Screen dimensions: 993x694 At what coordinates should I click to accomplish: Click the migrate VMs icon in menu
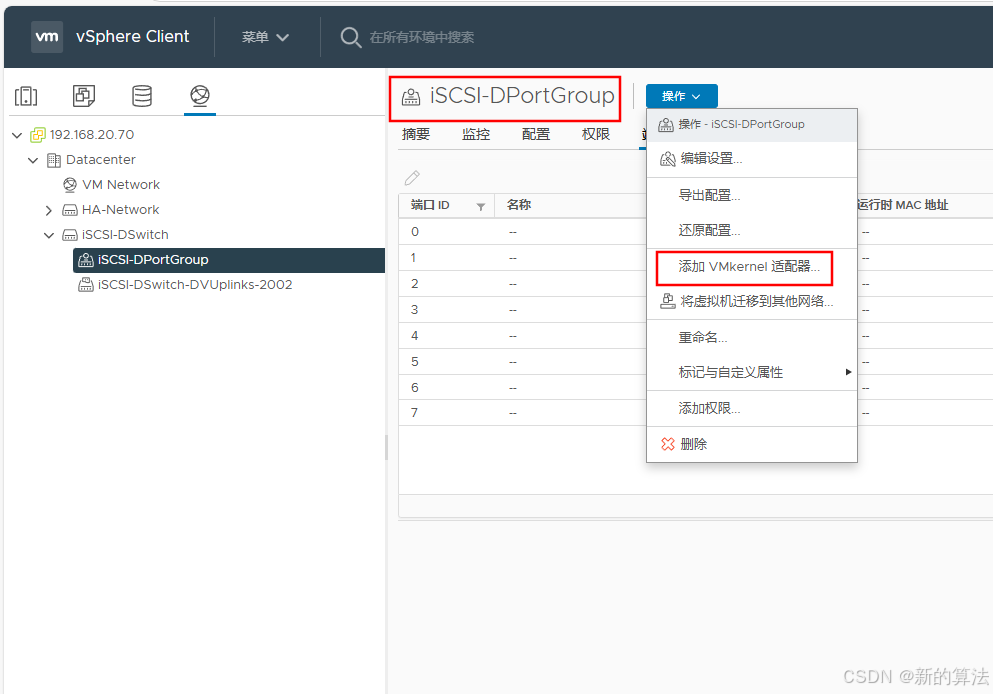(x=667, y=301)
